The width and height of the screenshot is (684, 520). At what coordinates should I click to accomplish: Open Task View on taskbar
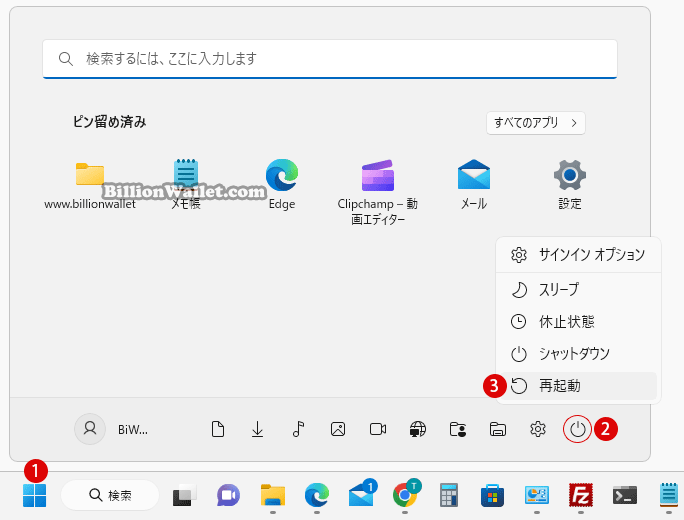coord(184,496)
